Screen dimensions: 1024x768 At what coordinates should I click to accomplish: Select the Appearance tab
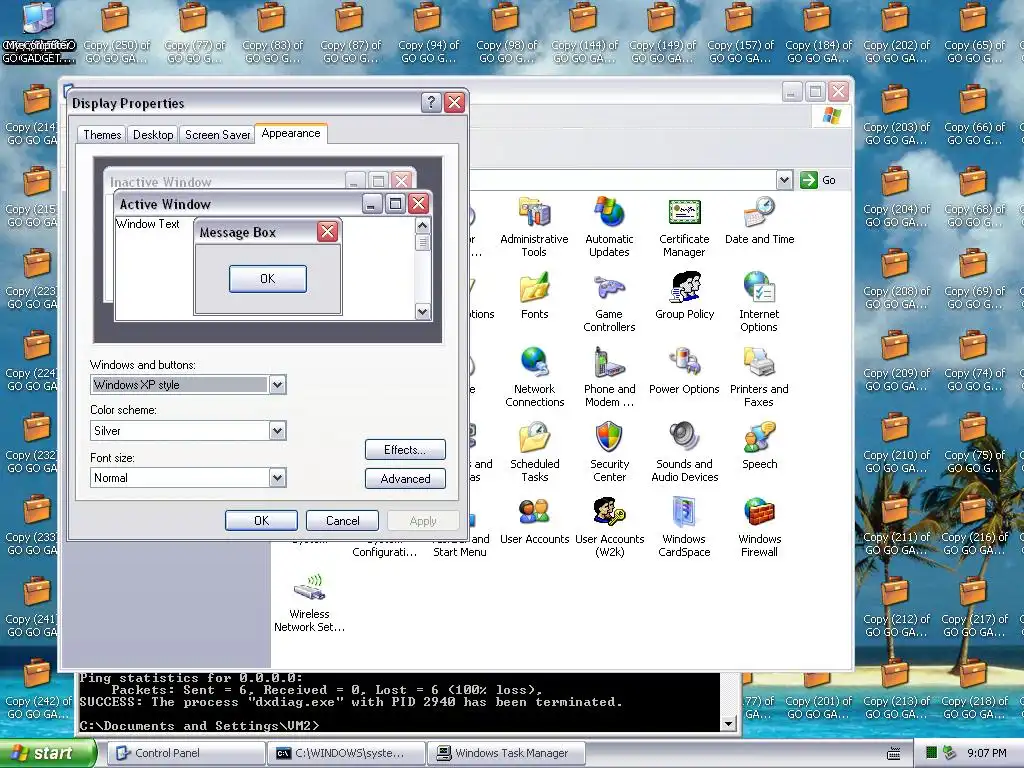[x=291, y=133]
